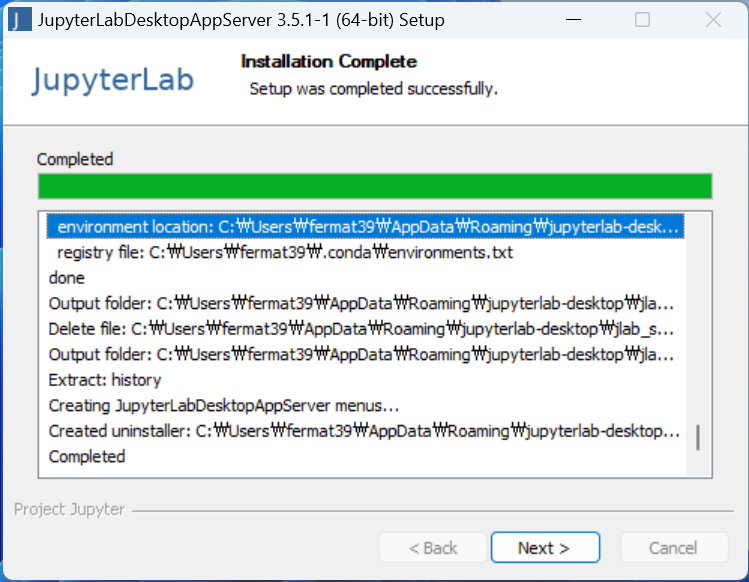
Task: Click the disabled maximize button
Action: pyautogui.click(x=642, y=20)
